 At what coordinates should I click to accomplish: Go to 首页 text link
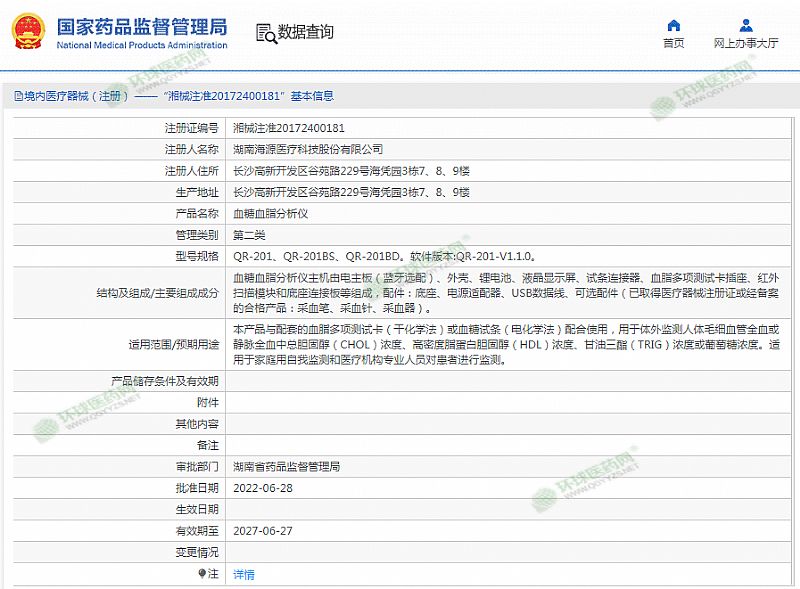coord(674,43)
